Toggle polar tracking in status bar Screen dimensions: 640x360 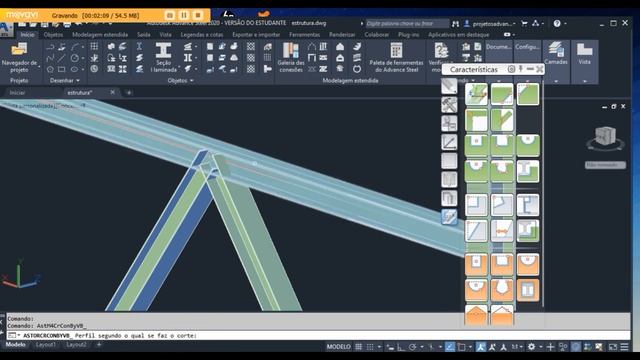click(x=412, y=347)
